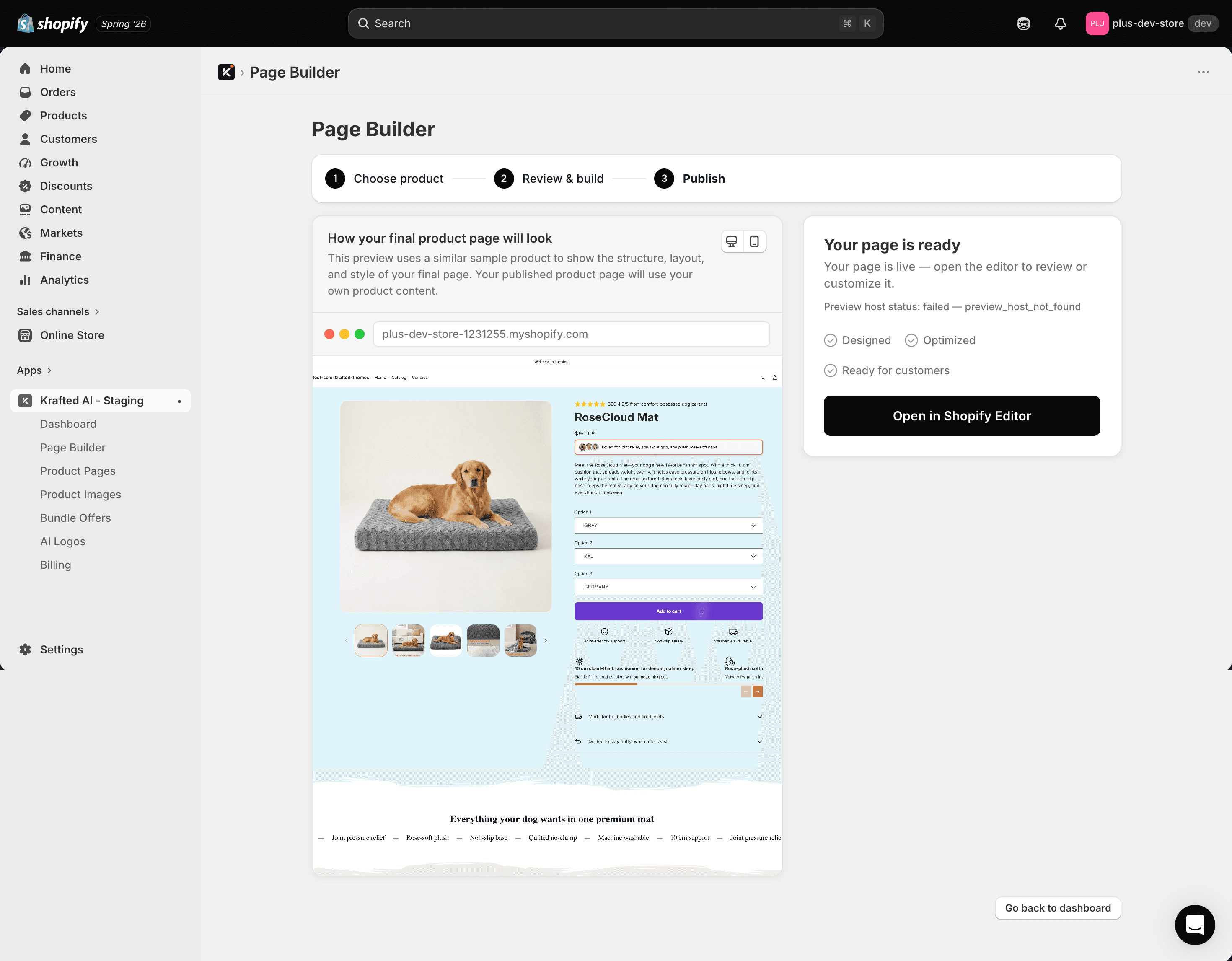Image resolution: width=1232 pixels, height=961 pixels.
Task: Open the three-dot more actions menu
Action: pyautogui.click(x=1203, y=72)
